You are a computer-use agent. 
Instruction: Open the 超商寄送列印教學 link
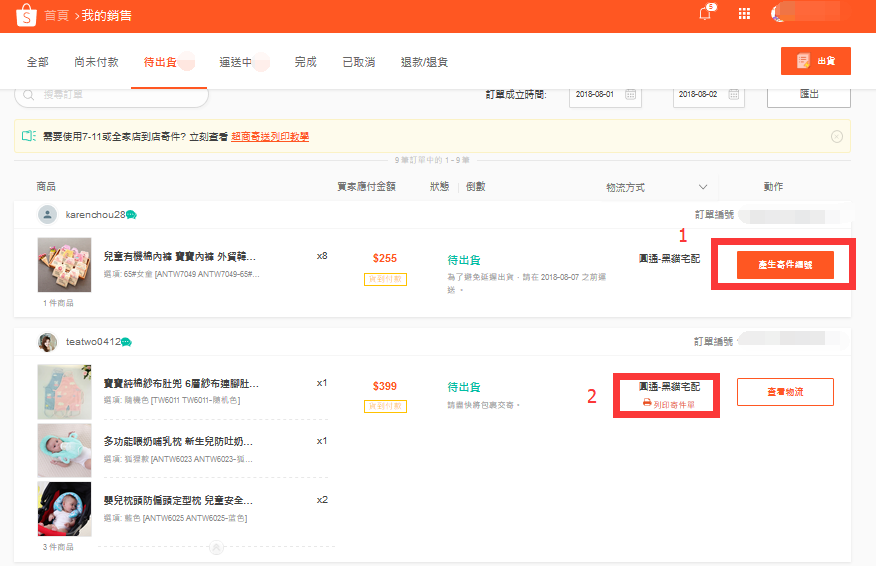pyautogui.click(x=270, y=137)
